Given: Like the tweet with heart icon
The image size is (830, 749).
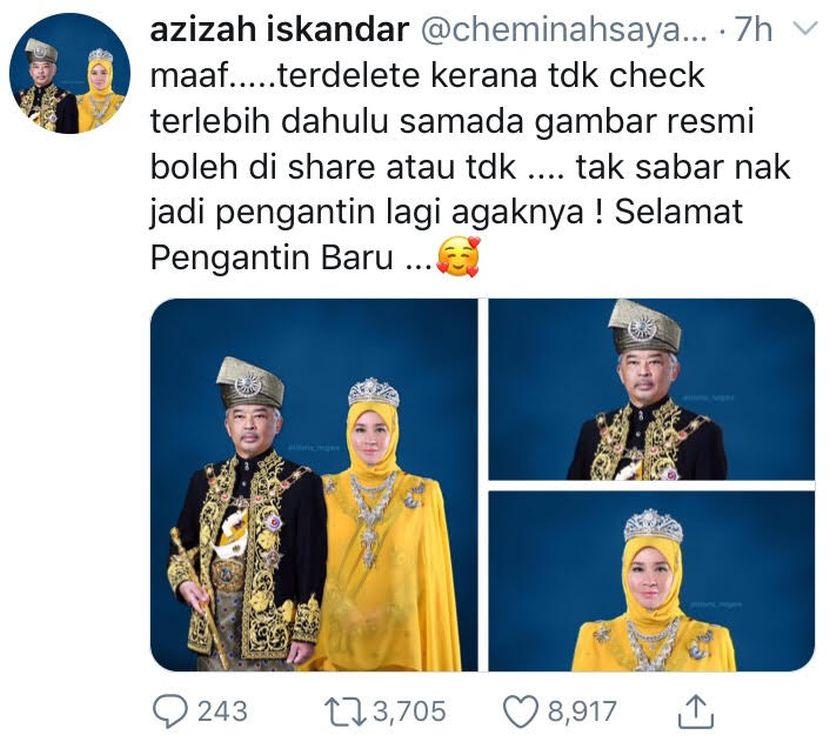Looking at the screenshot, I should pyautogui.click(x=521, y=712).
